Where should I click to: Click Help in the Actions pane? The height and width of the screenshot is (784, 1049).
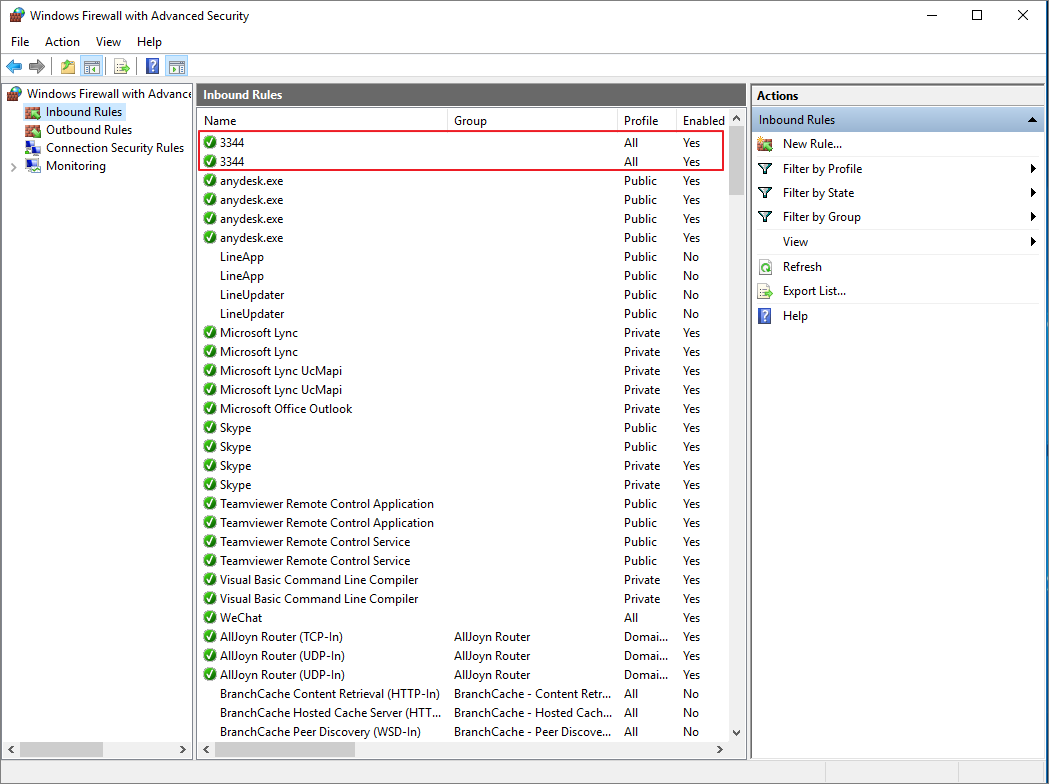tap(795, 316)
